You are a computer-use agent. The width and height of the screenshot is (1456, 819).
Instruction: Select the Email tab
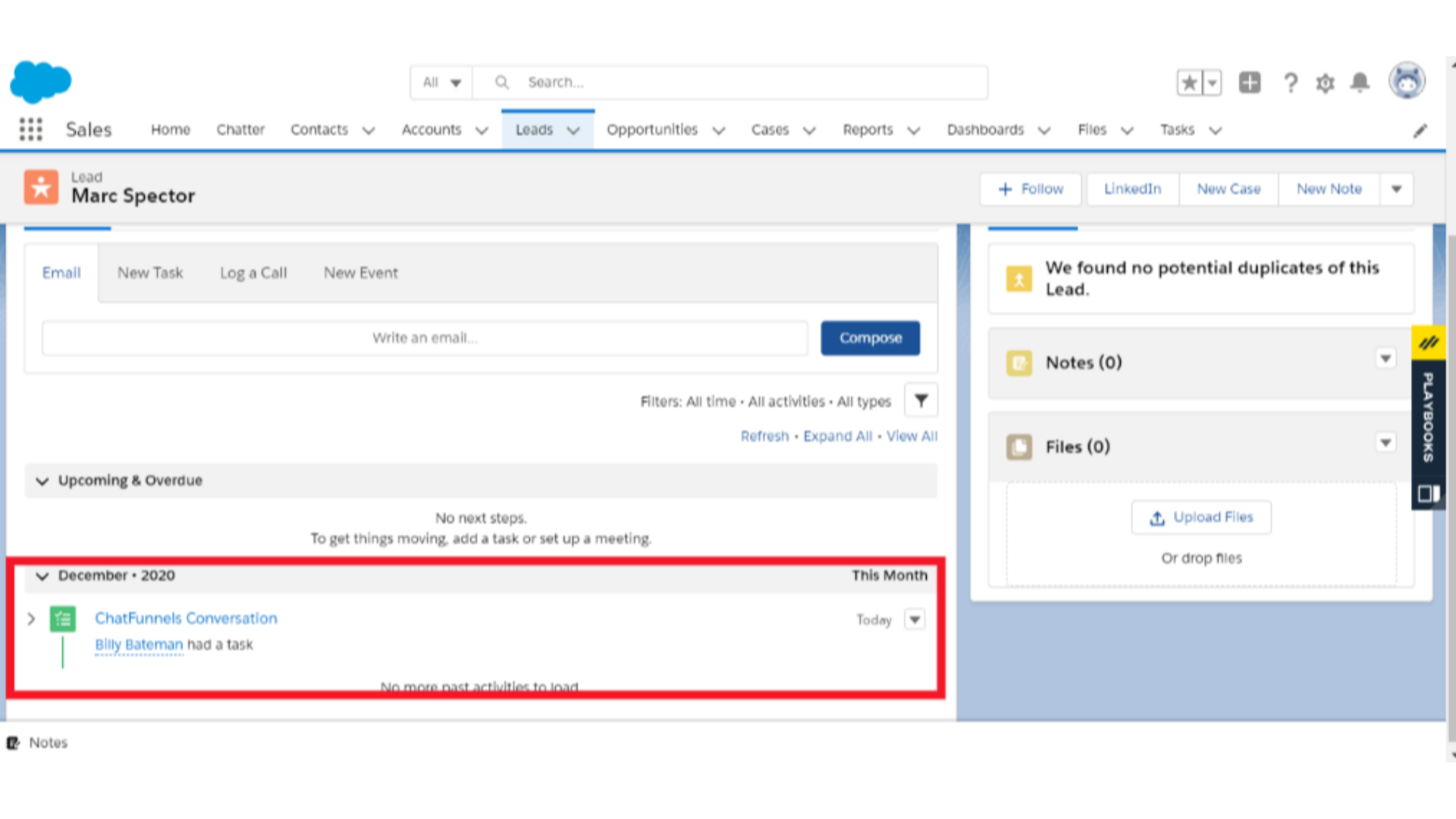60,272
